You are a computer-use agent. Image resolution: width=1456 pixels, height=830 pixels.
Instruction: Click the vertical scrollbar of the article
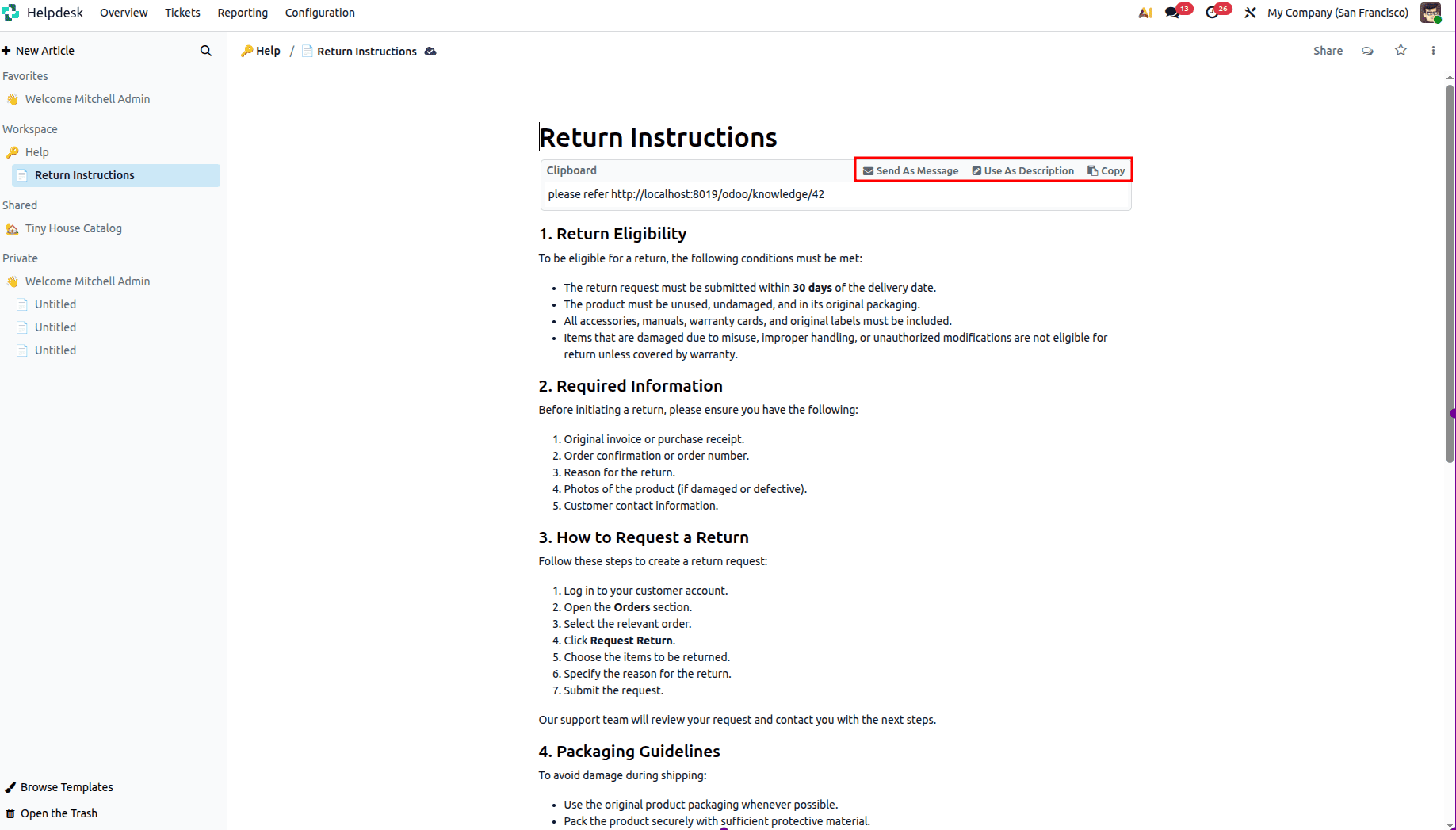1450,273
